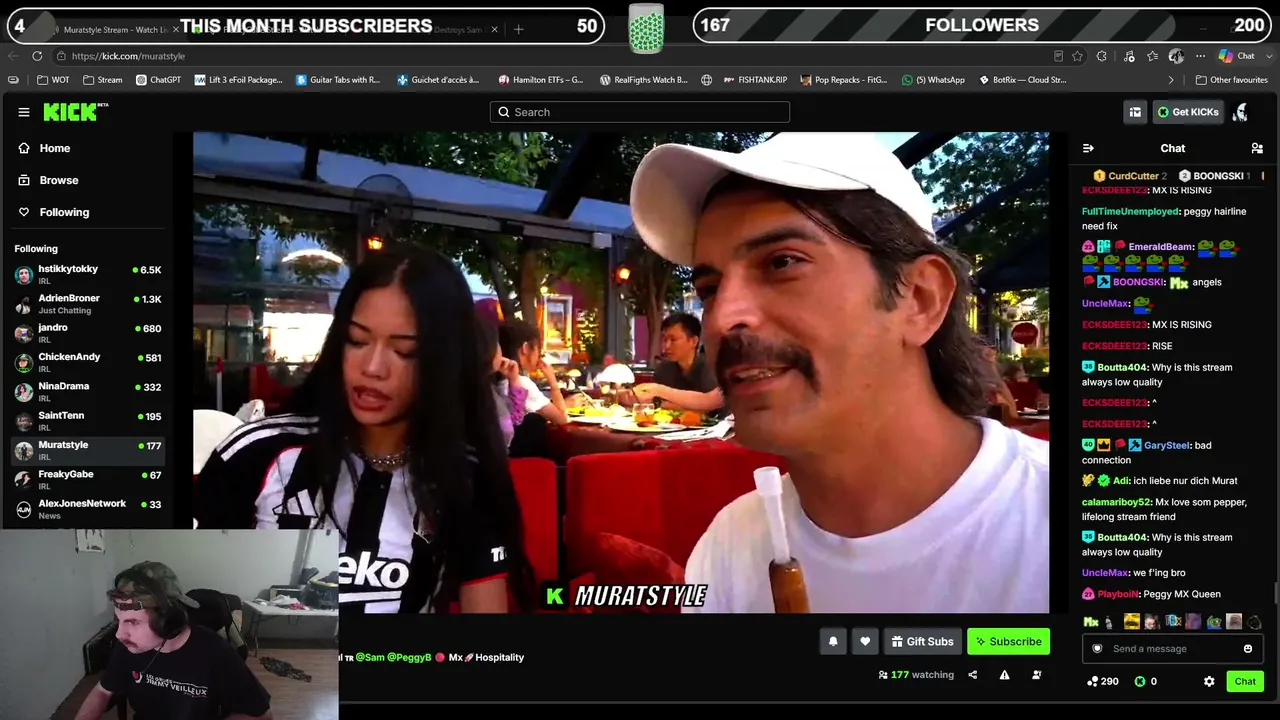View channel points balance of 290
This screenshot has width=1280, height=720.
[x=1102, y=681]
